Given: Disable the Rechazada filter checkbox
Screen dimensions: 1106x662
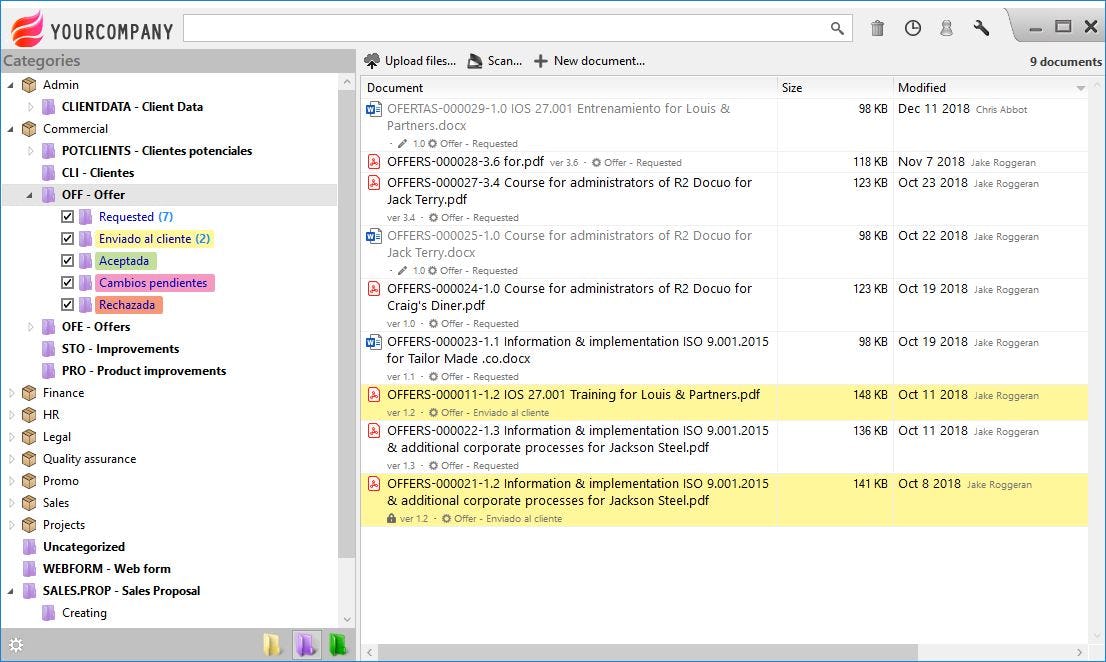Looking at the screenshot, I should click(x=68, y=304).
